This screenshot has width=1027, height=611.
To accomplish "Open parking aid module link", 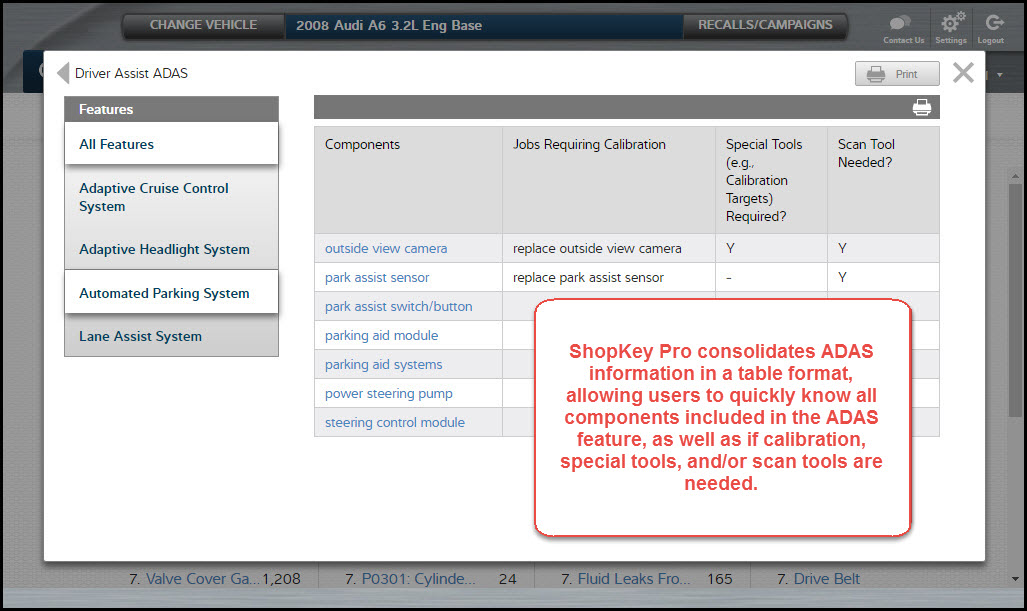I will point(381,335).
